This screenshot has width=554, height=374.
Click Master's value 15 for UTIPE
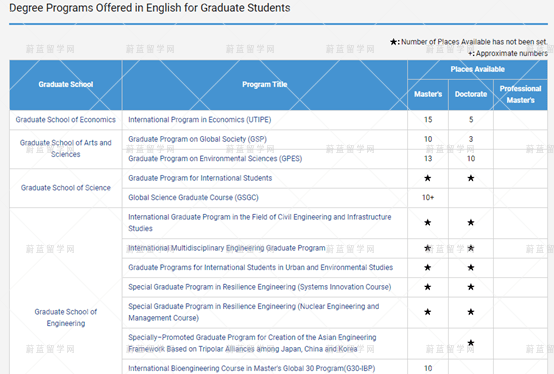click(x=428, y=120)
